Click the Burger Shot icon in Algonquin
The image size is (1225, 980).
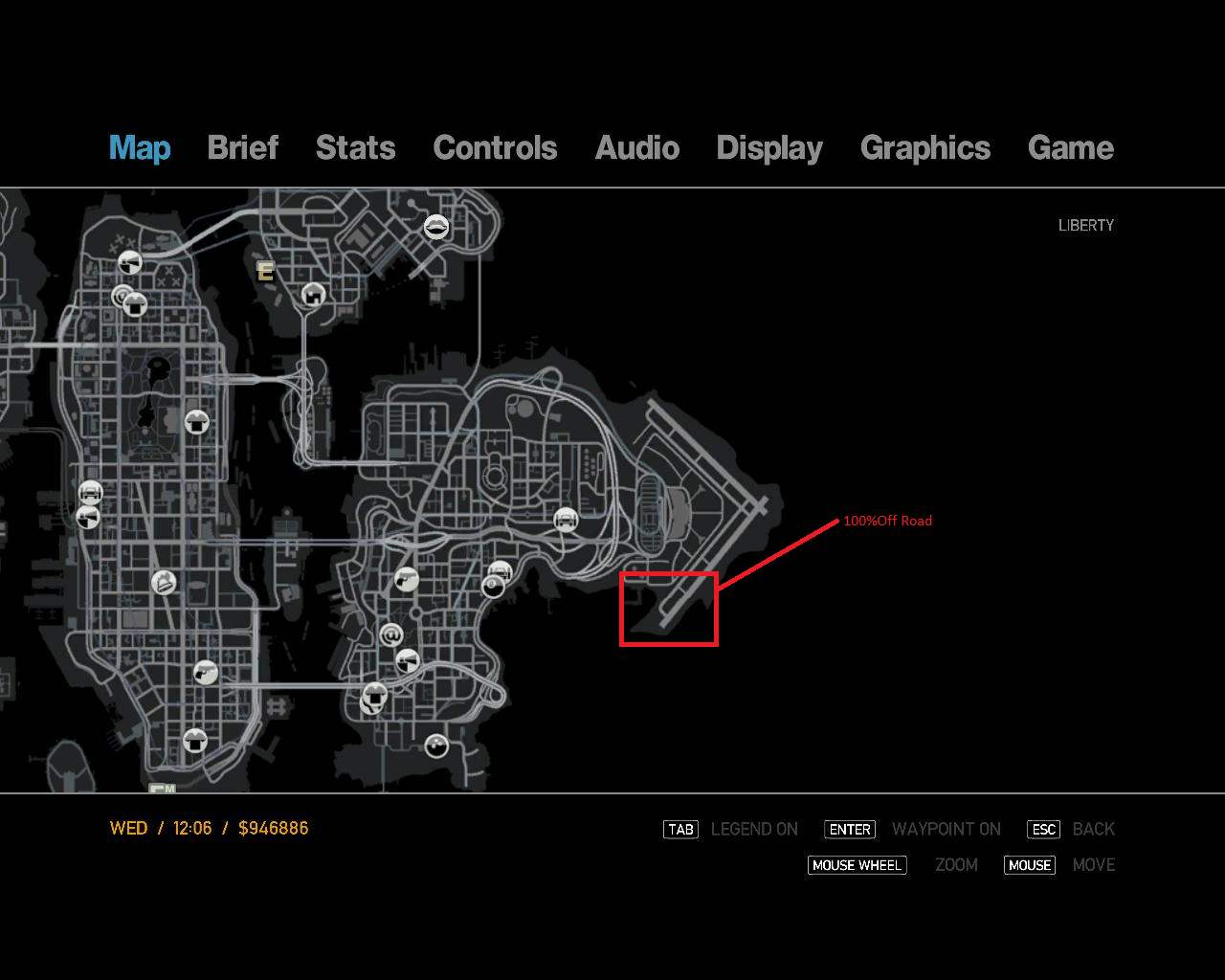pyautogui.click(x=164, y=582)
